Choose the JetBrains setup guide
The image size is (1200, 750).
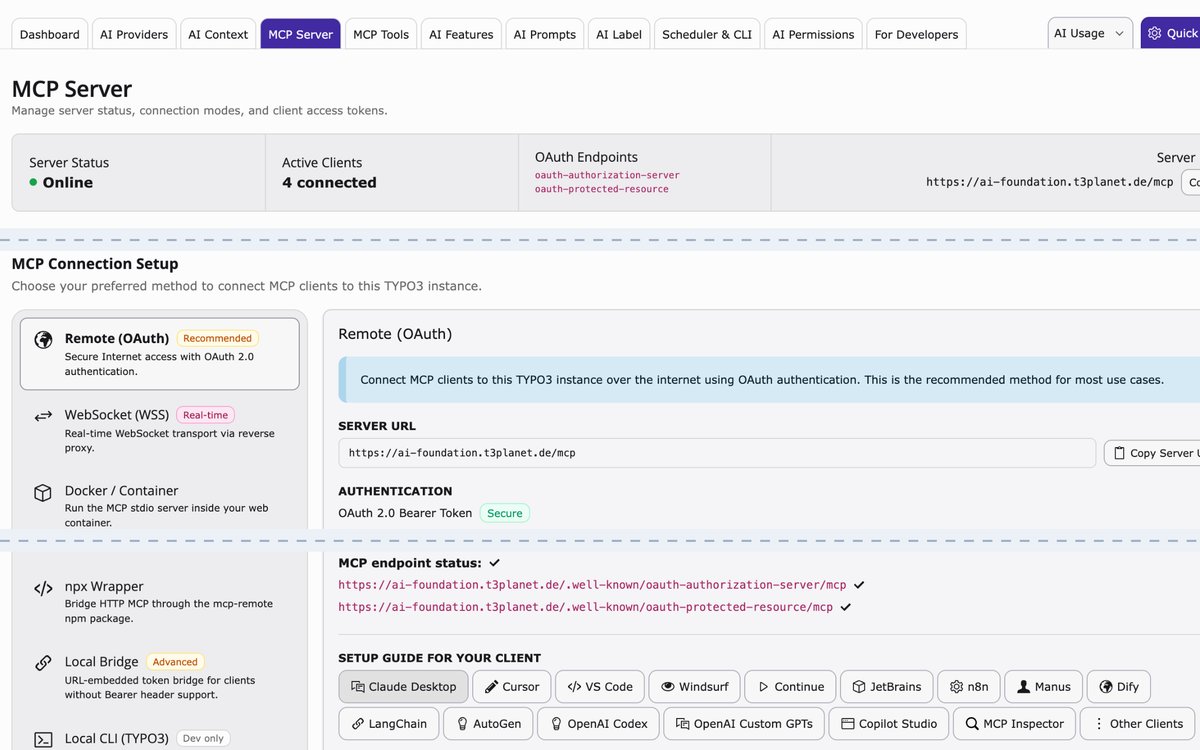(887, 687)
